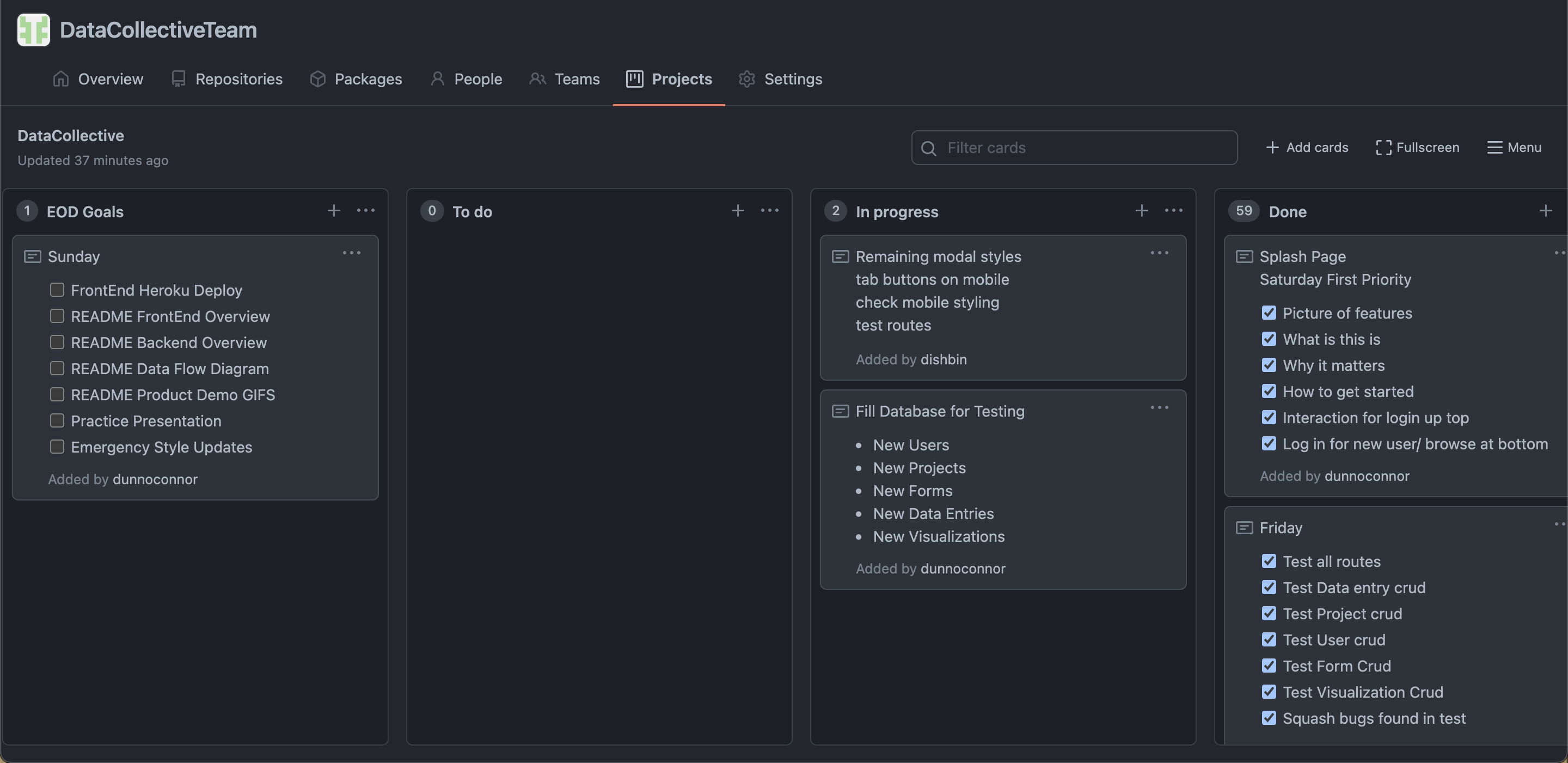Add a card to EOD Goals column

click(x=334, y=211)
